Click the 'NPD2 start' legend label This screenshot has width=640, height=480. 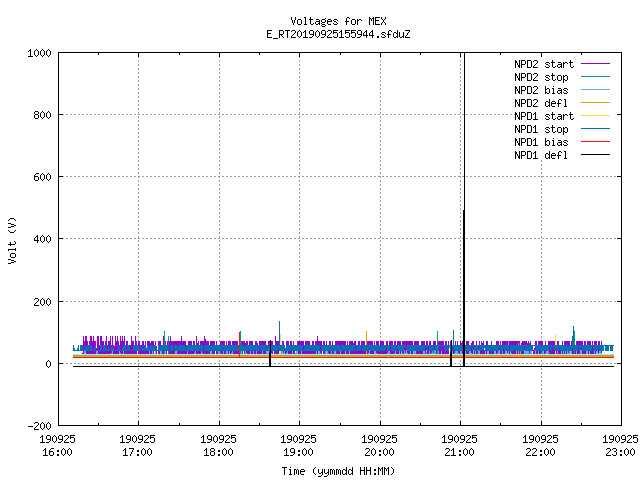point(544,64)
